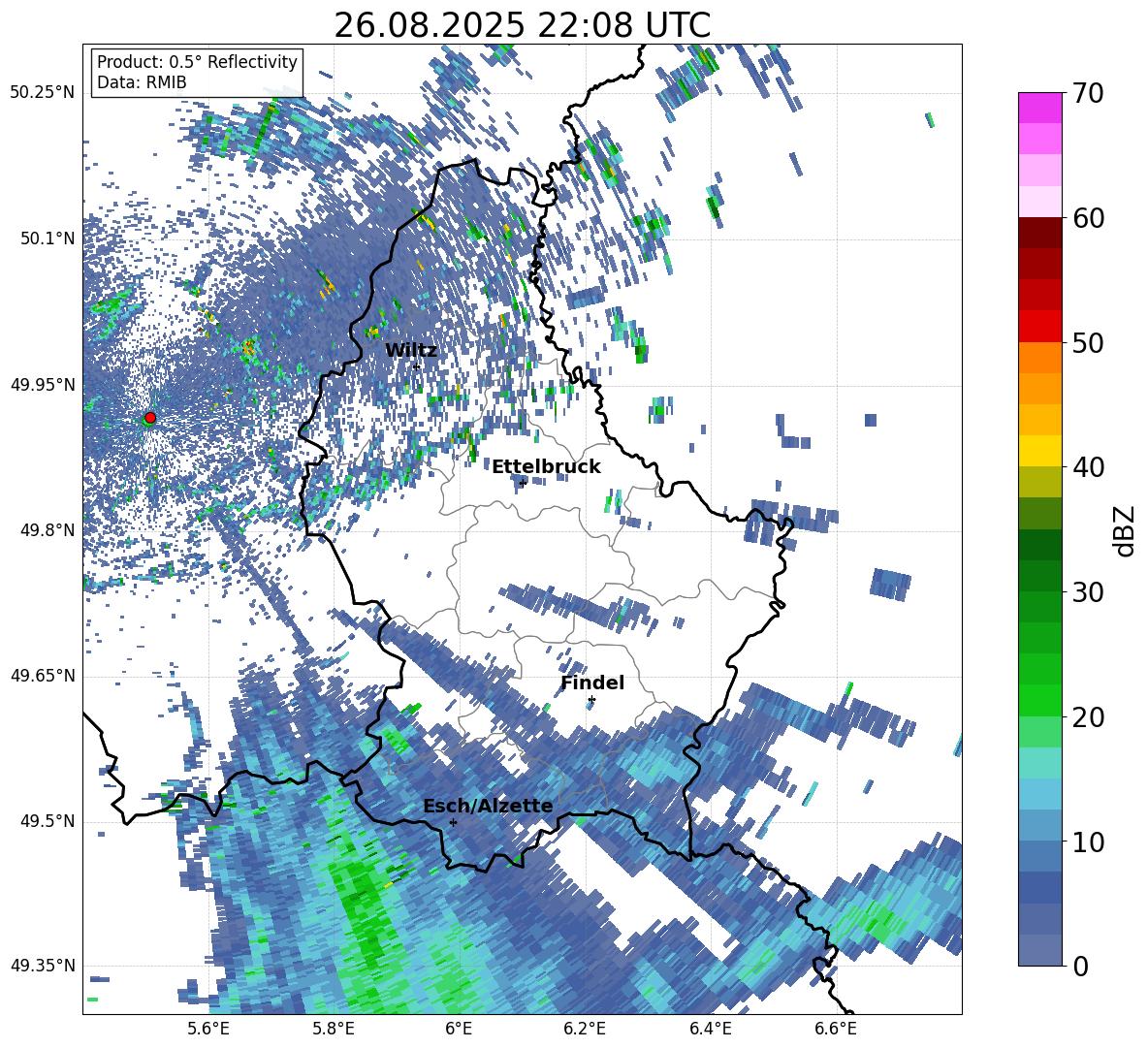
Task: Click the Esch/Alzette city label
Action: [488, 806]
